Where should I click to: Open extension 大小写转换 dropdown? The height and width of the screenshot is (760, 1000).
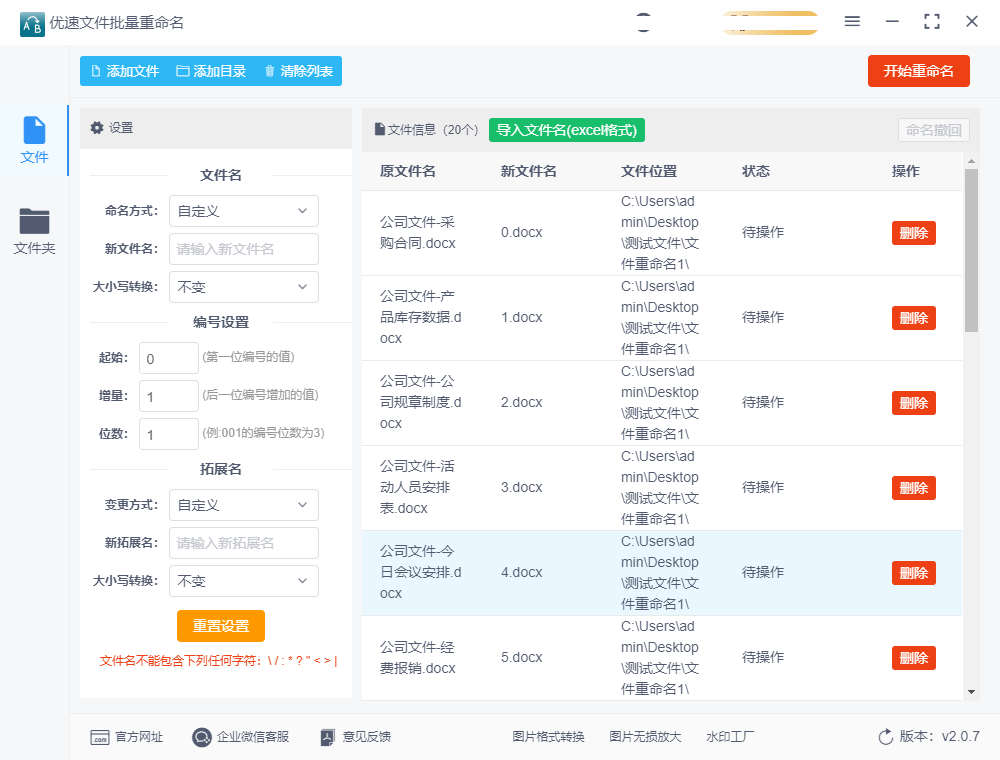pyautogui.click(x=244, y=581)
